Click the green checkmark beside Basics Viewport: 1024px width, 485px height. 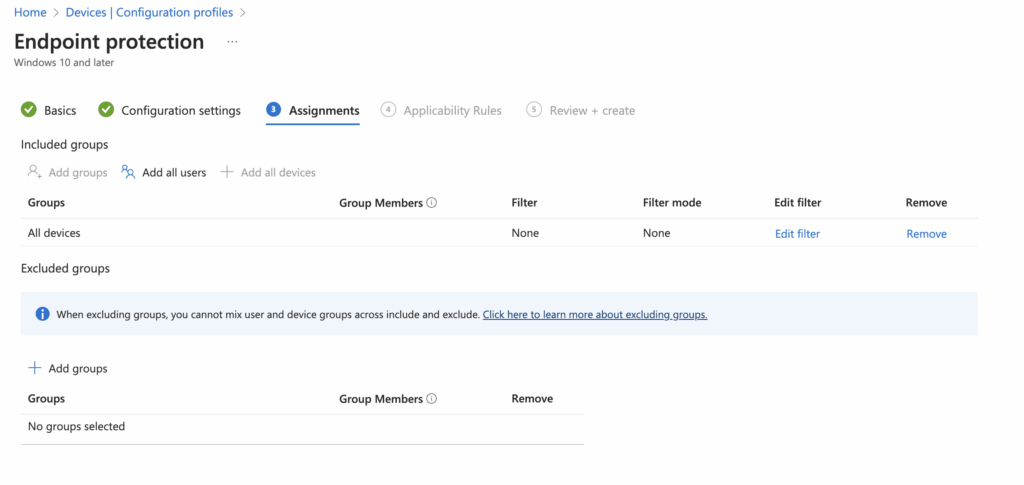coord(29,110)
